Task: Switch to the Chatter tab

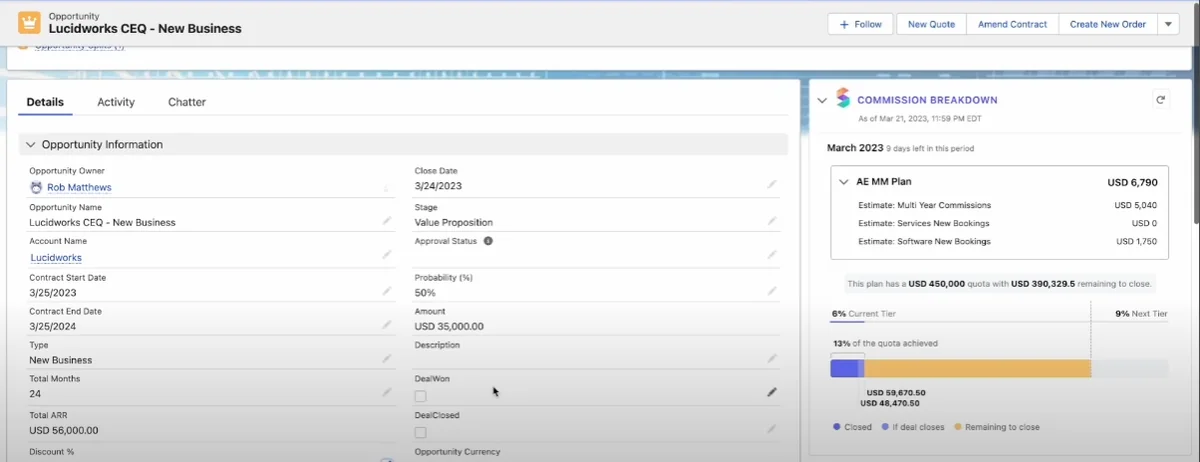Action: click(x=187, y=102)
